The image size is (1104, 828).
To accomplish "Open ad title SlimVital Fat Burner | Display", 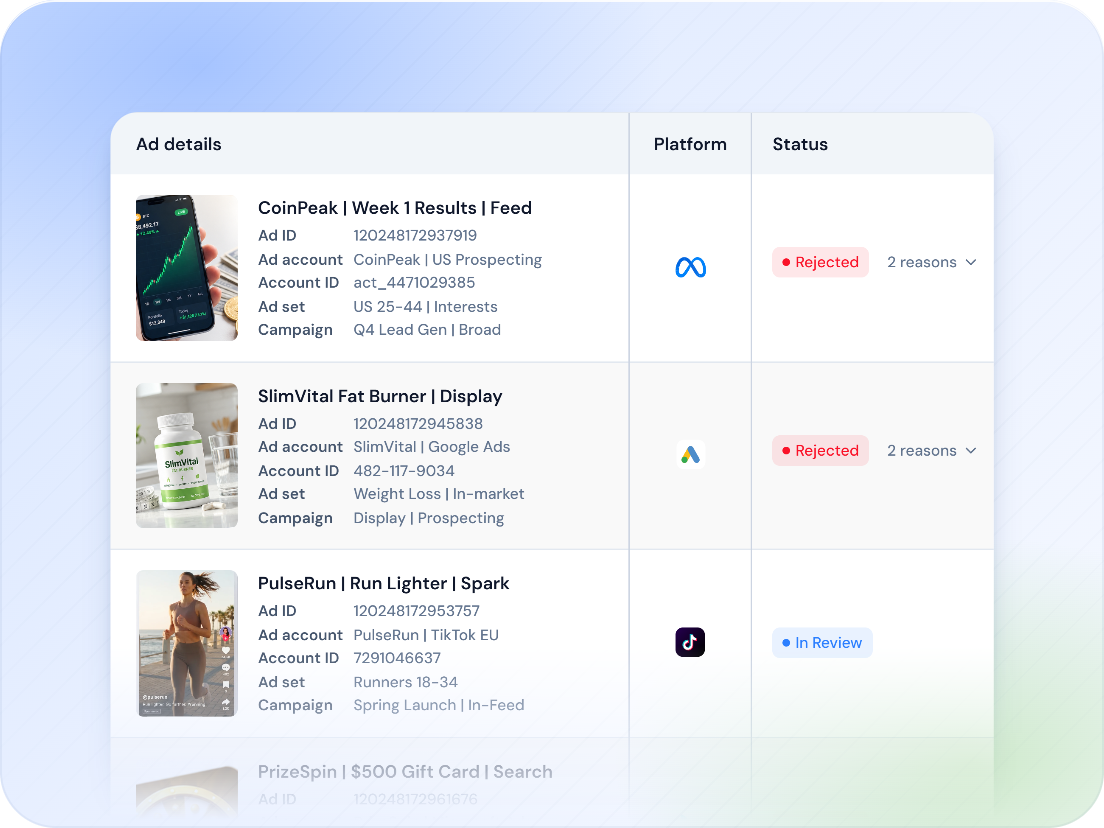I will tap(380, 396).
